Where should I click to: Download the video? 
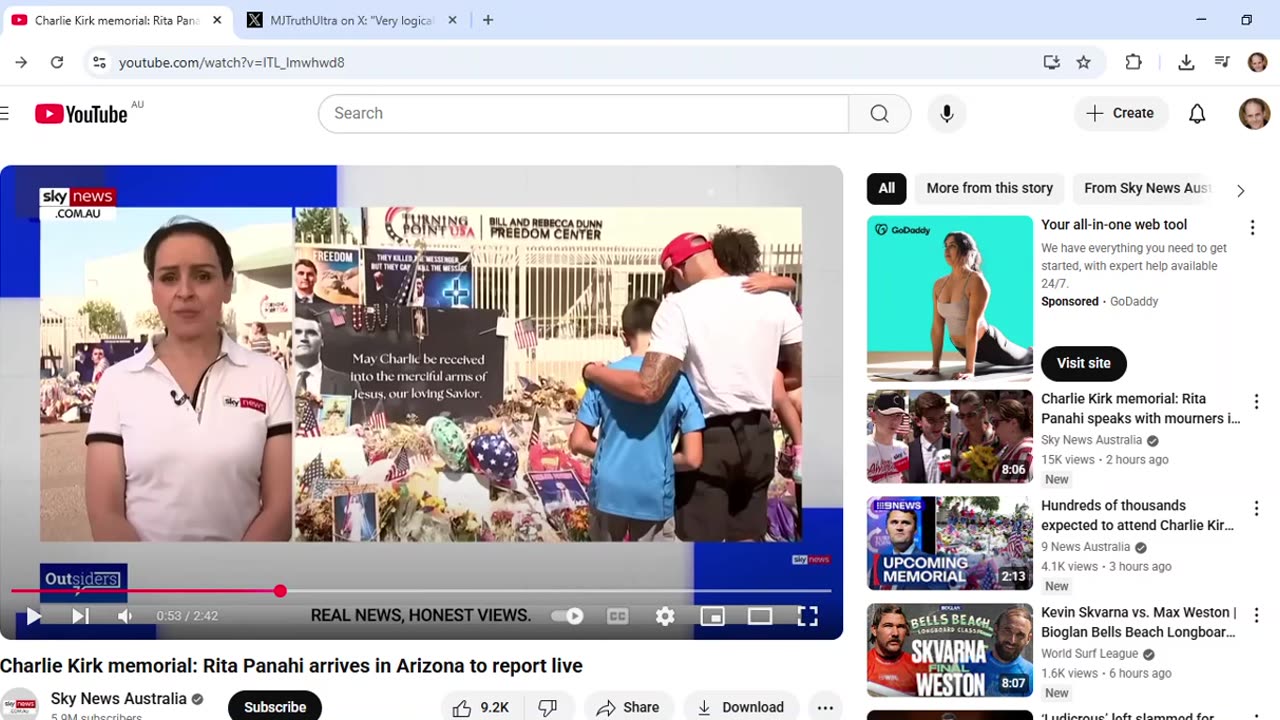point(741,707)
